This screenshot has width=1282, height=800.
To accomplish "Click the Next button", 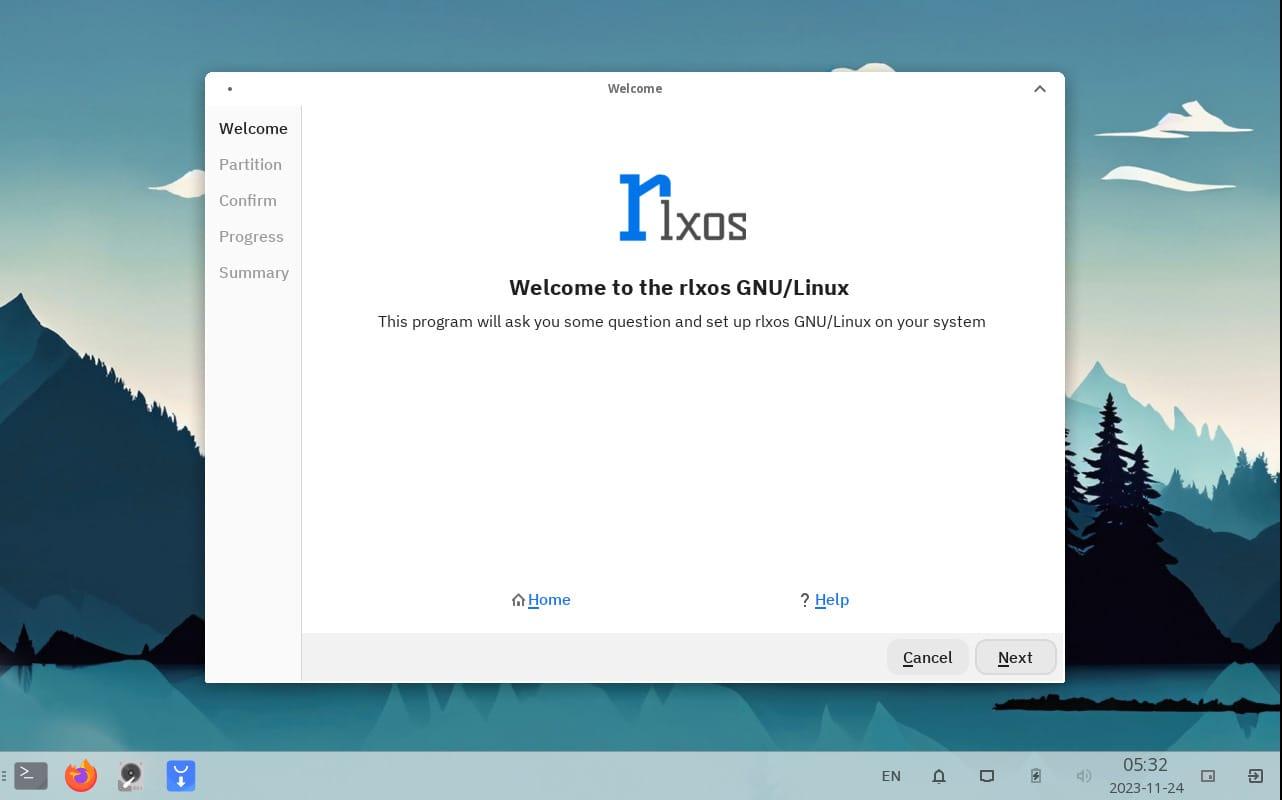I will pos(1015,657).
